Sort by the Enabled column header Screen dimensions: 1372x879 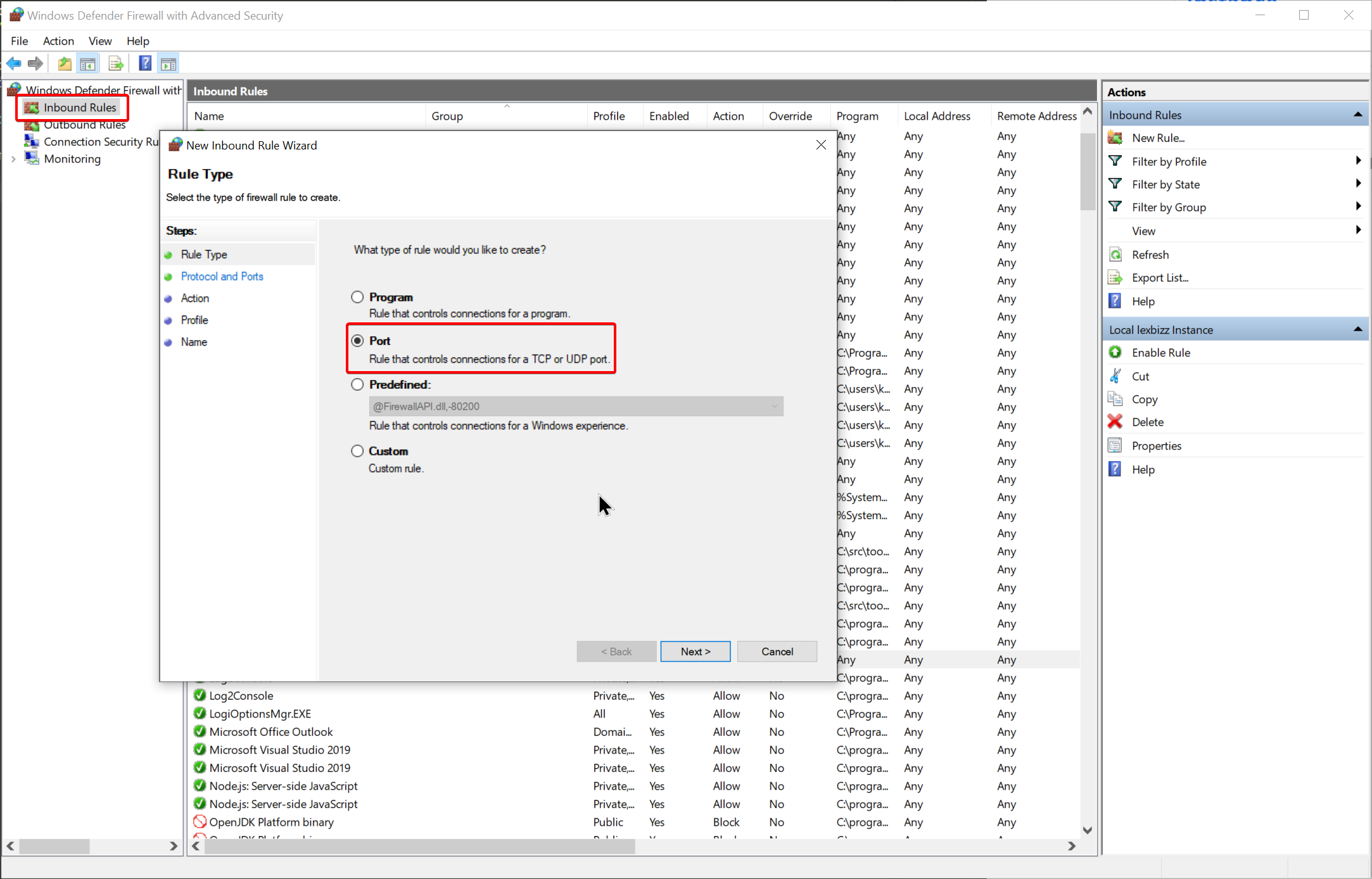pos(675,116)
